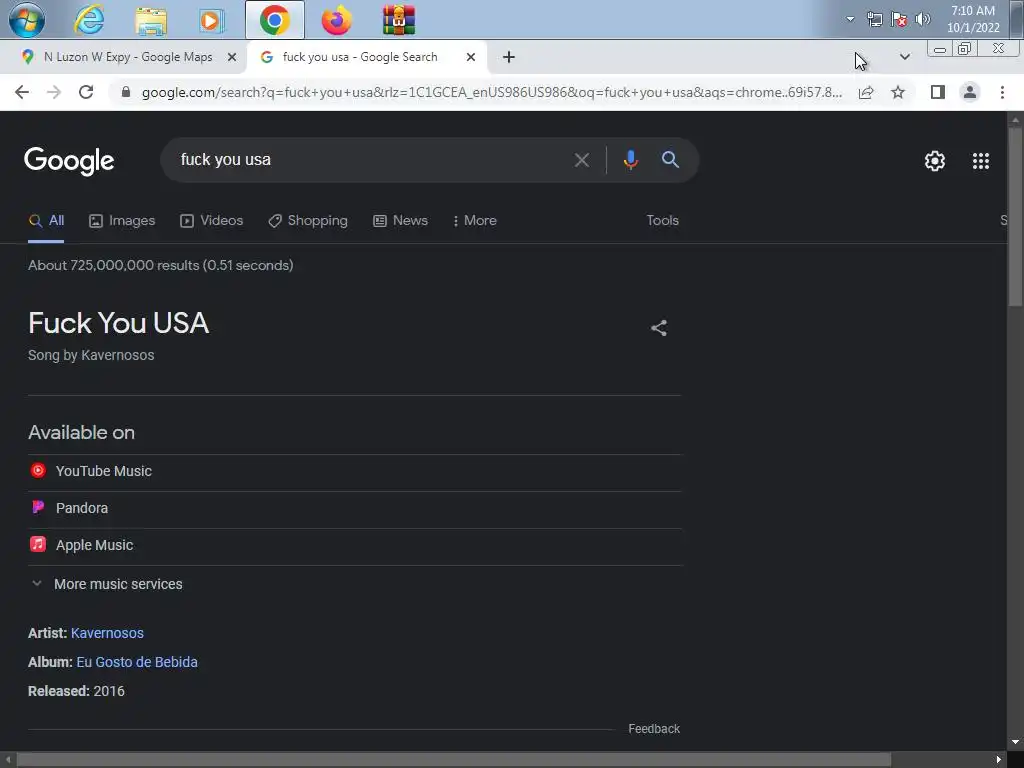Viewport: 1024px width, 768px height.
Task: Open the Chrome tab search chevron
Action: pos(904,57)
